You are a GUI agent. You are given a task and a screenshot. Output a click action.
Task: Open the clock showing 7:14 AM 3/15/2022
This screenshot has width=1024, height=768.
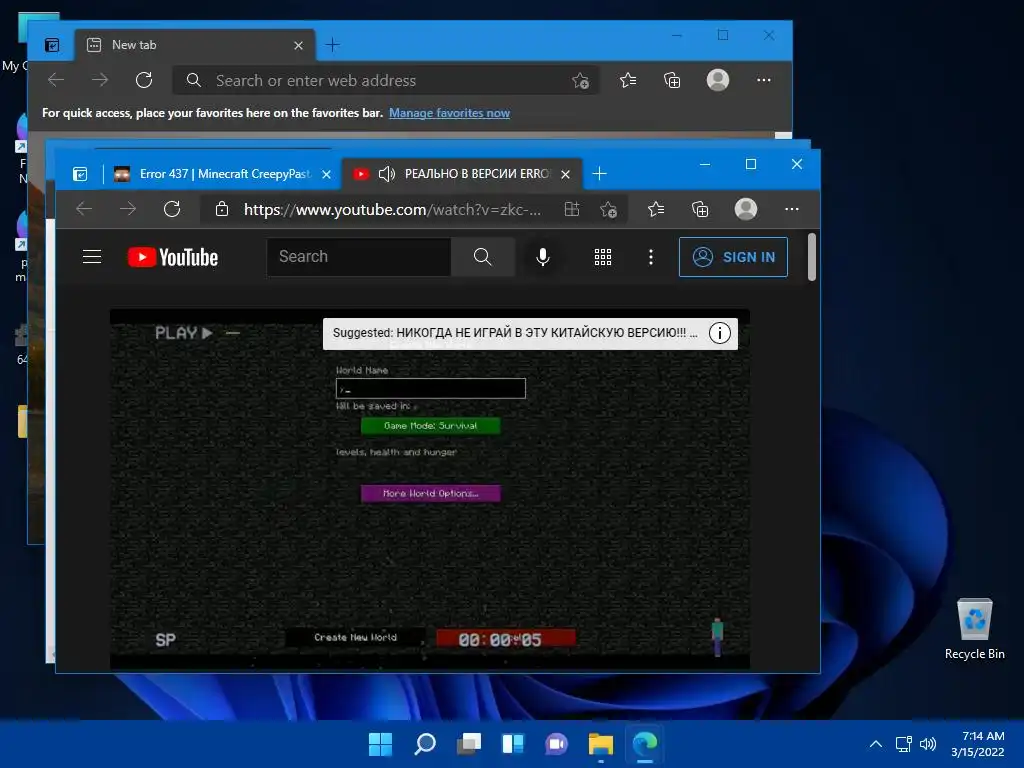978,744
